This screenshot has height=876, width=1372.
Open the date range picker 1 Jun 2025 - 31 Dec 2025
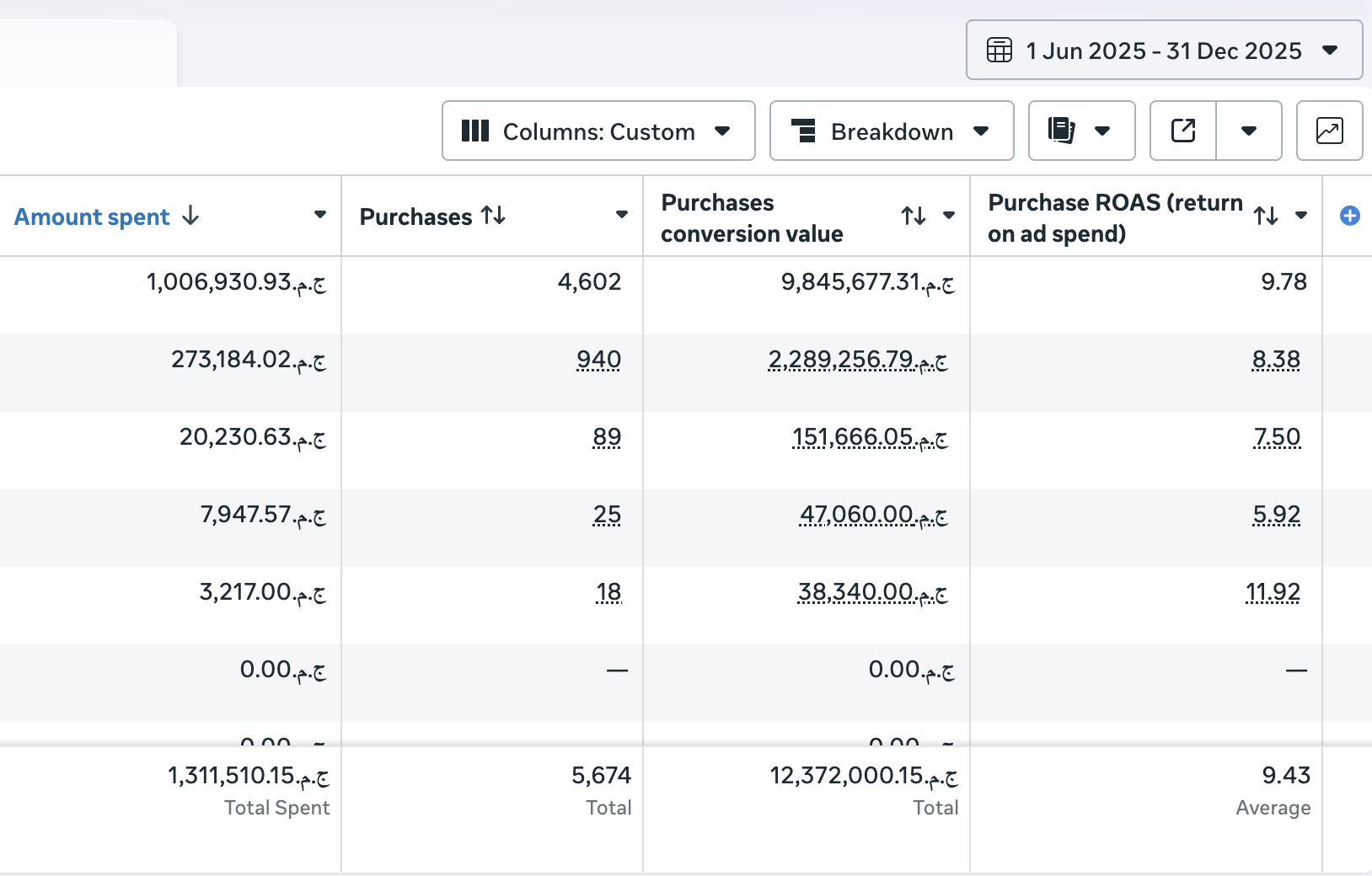[x=1164, y=51]
